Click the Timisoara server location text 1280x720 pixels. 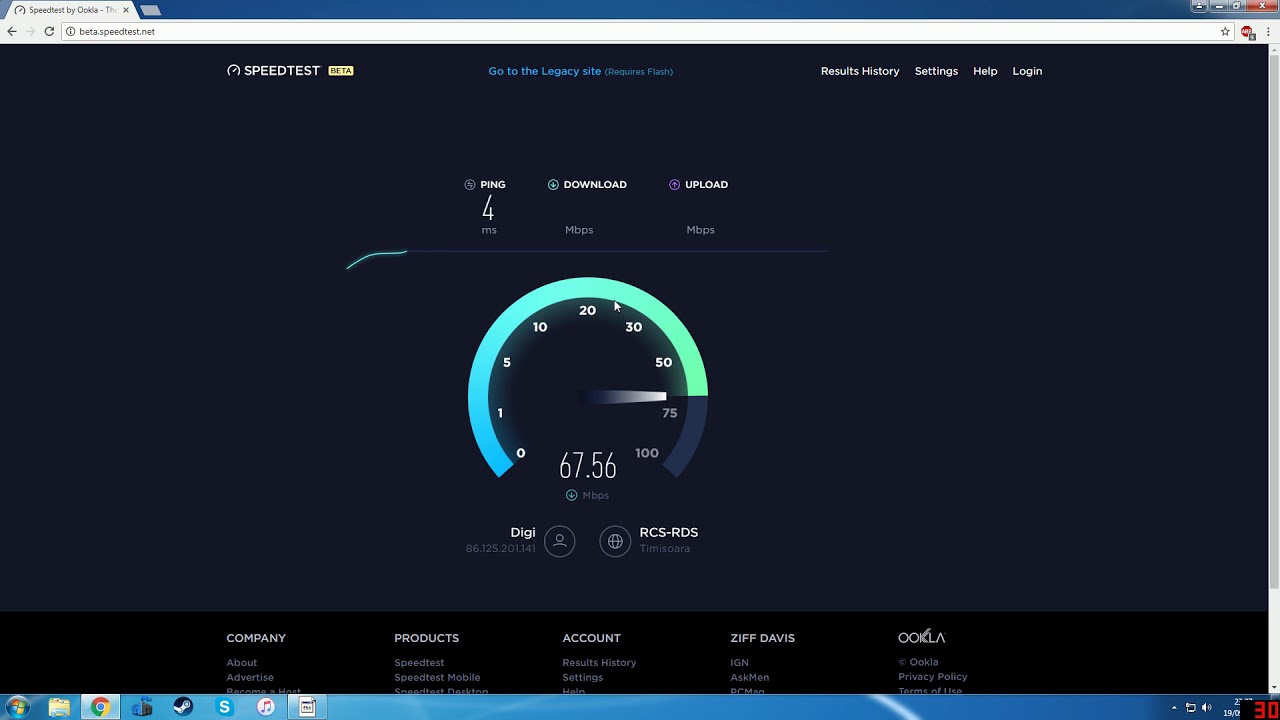pos(665,548)
